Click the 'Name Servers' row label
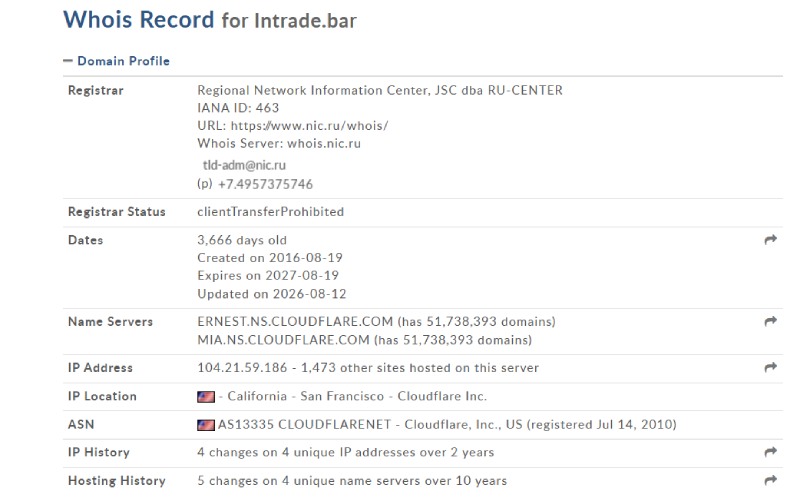This screenshot has width=800, height=498. pyautogui.click(x=110, y=321)
